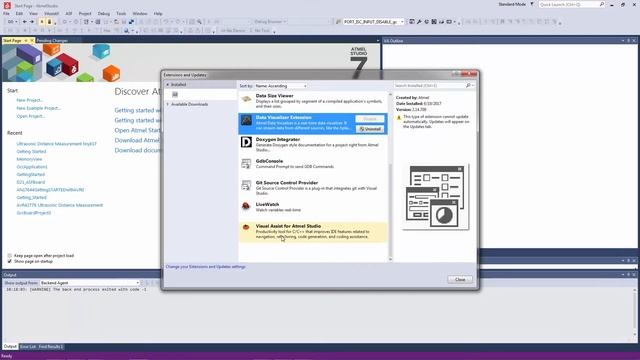Open the Debug Browser dropdown in toolbar
This screenshot has height=360, width=640.
(270, 22)
